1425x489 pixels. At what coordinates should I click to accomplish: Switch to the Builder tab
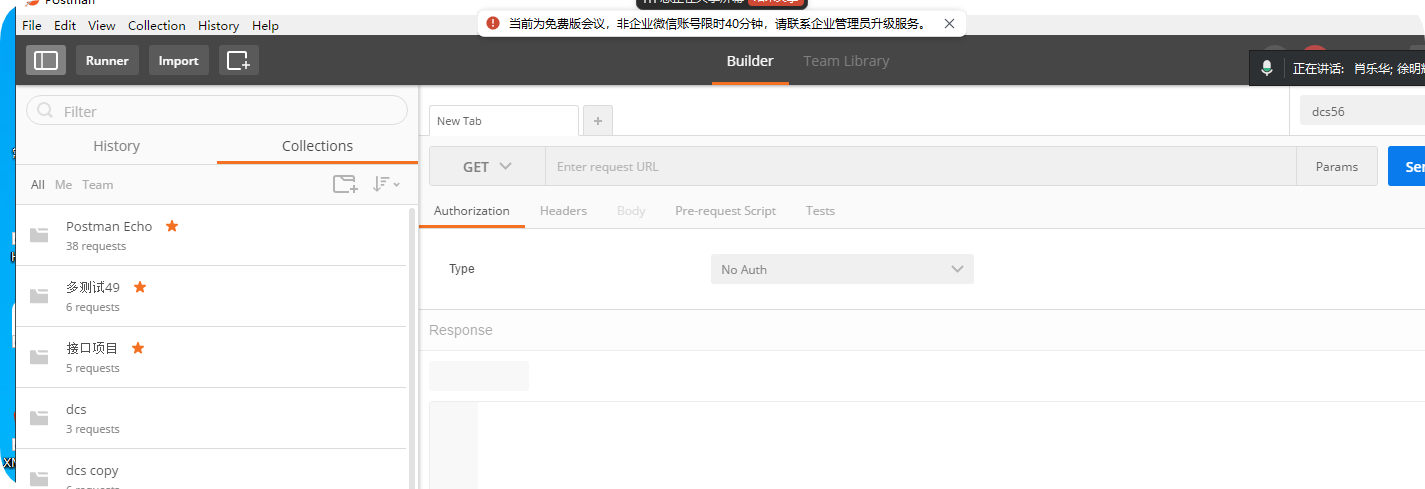coord(750,61)
